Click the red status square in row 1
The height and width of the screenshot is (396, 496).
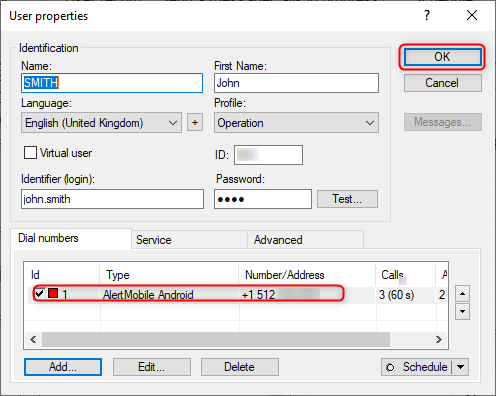(53, 293)
